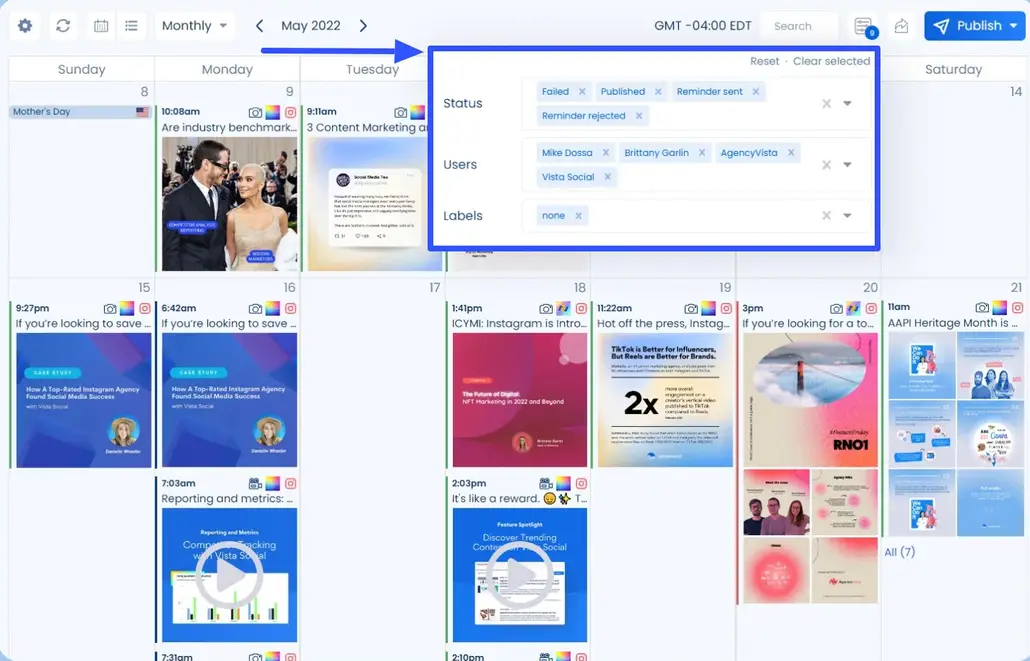Click the Search input field
Viewport: 1030px width, 661px height.
point(797,26)
